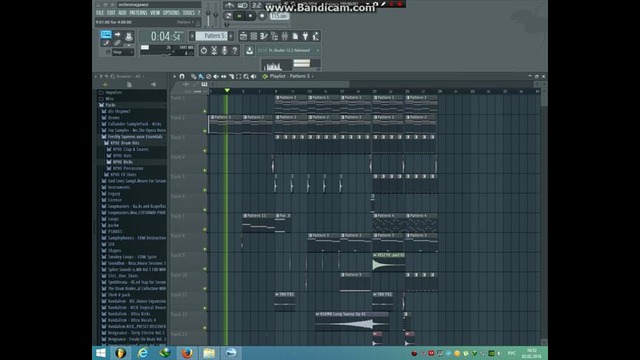The image size is (640, 360).
Task: Open the Playlist options menu arrow
Action: (x=175, y=76)
